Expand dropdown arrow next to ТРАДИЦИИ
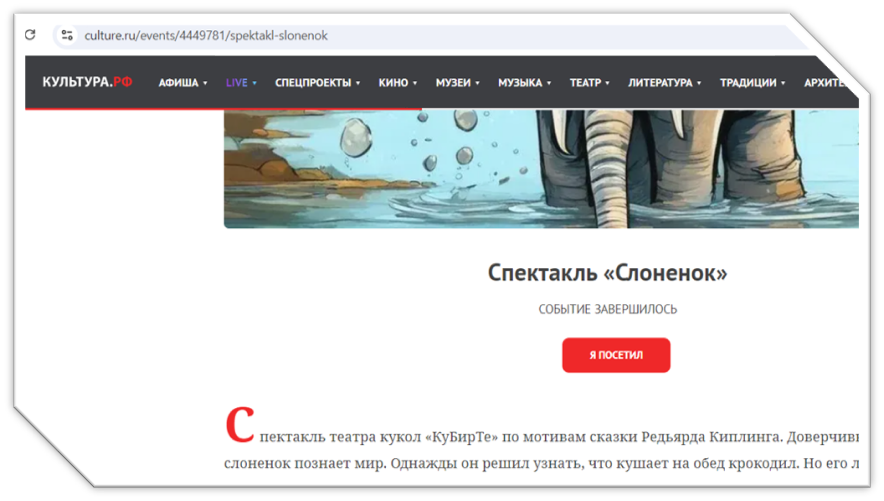884x501 pixels. coord(783,83)
